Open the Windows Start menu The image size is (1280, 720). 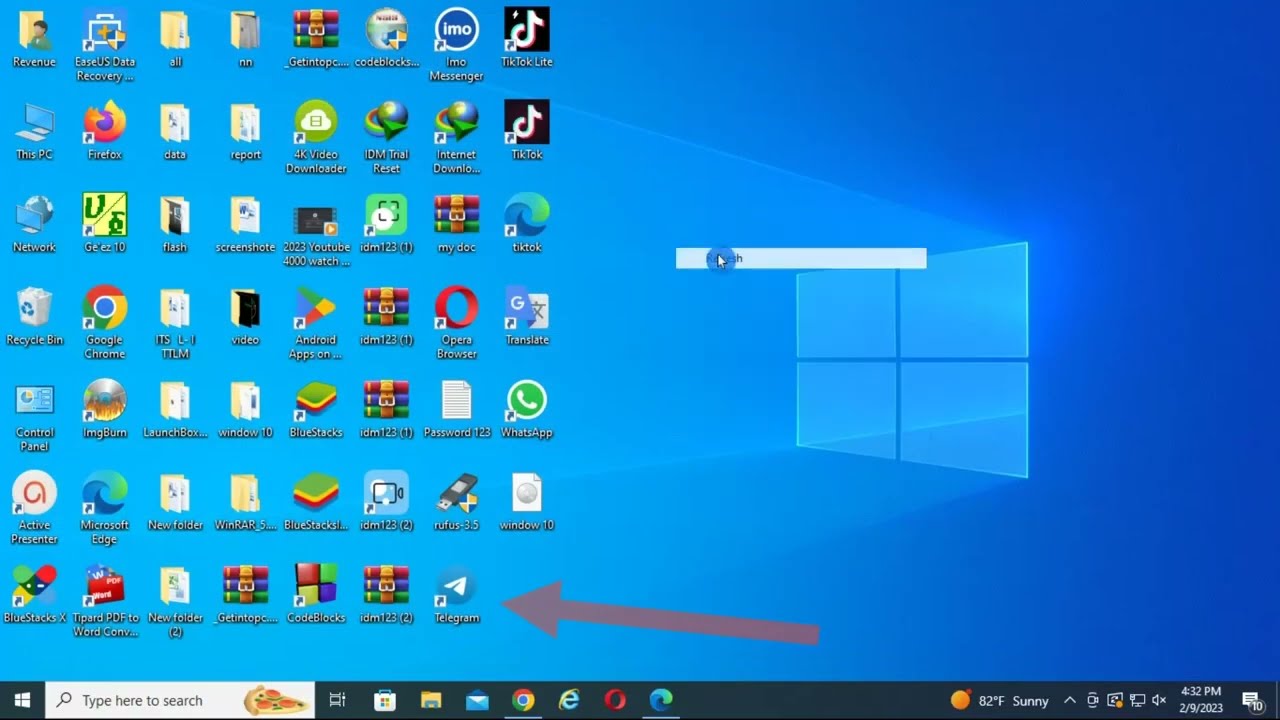22,700
